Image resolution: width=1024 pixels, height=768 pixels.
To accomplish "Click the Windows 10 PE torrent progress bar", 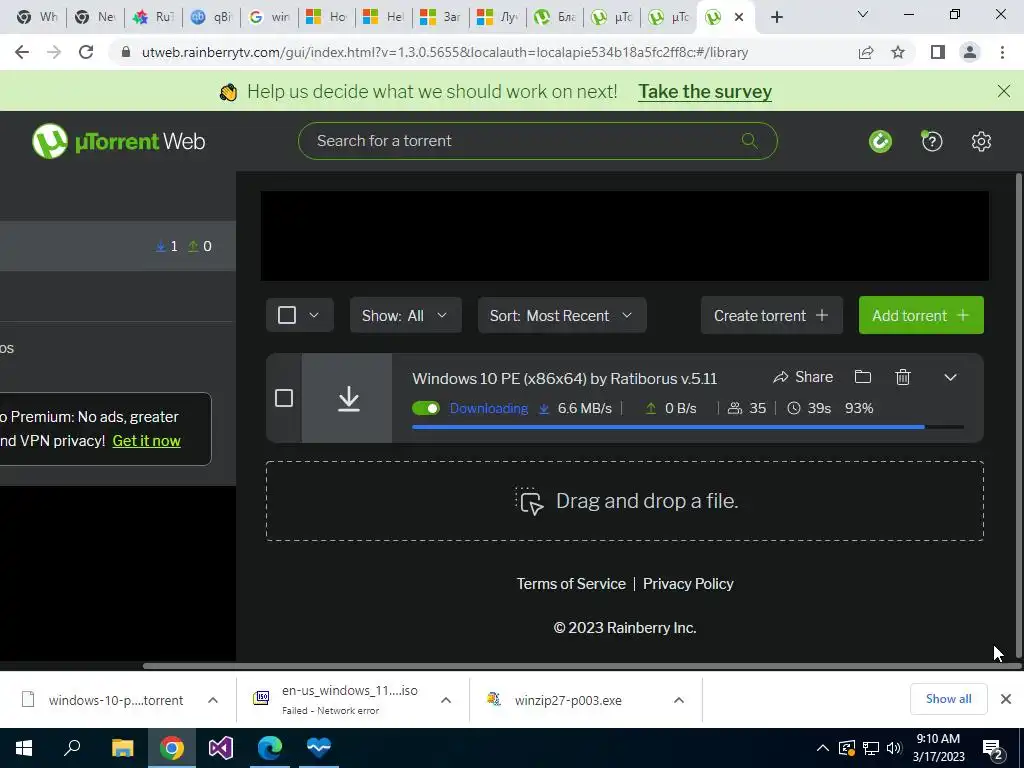I will point(688,427).
